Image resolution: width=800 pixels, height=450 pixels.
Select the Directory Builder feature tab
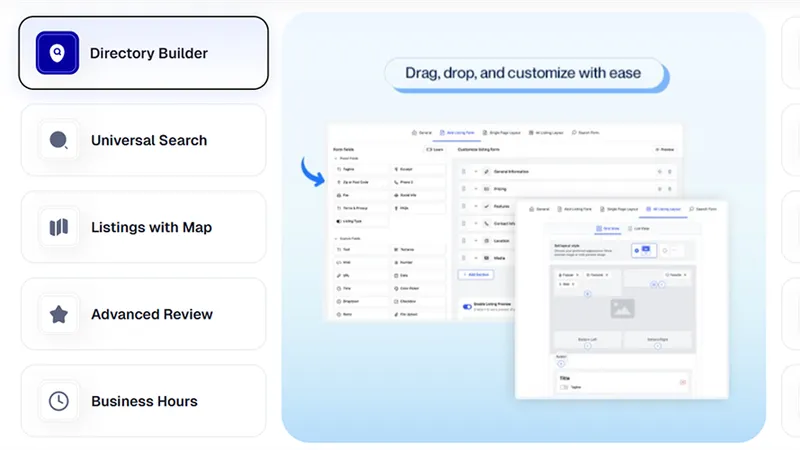[x=143, y=53]
